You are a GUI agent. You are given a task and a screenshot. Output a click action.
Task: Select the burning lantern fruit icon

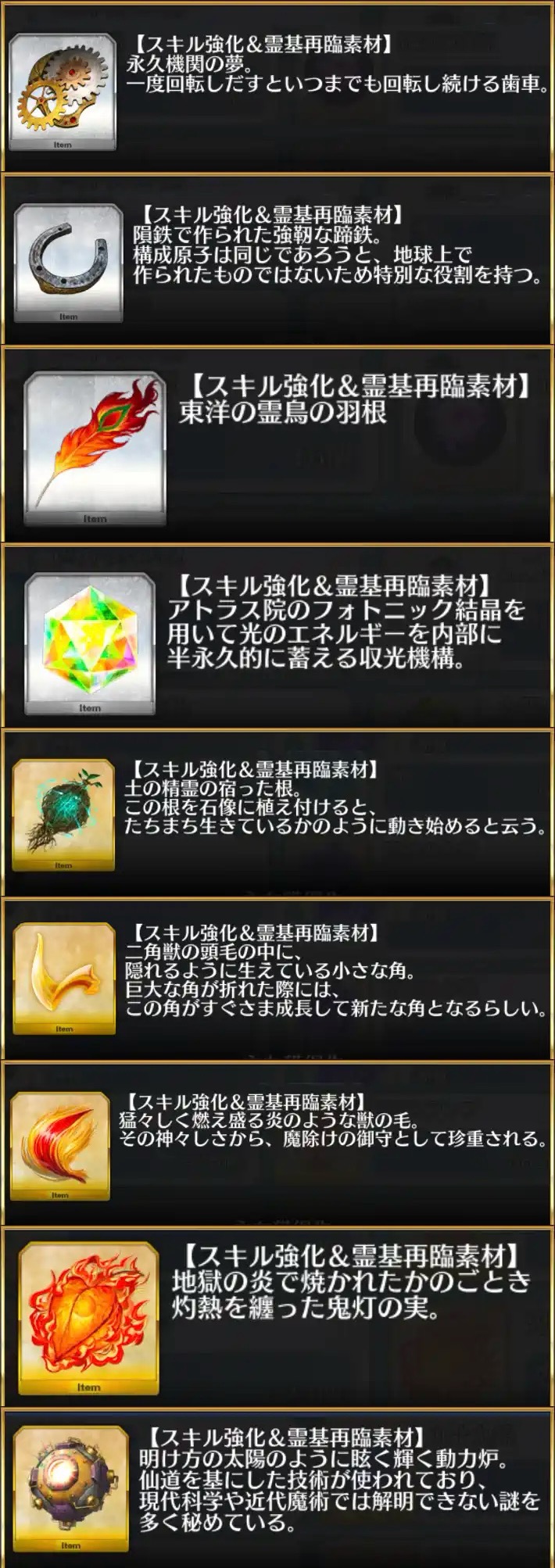pyautogui.click(x=88, y=1318)
